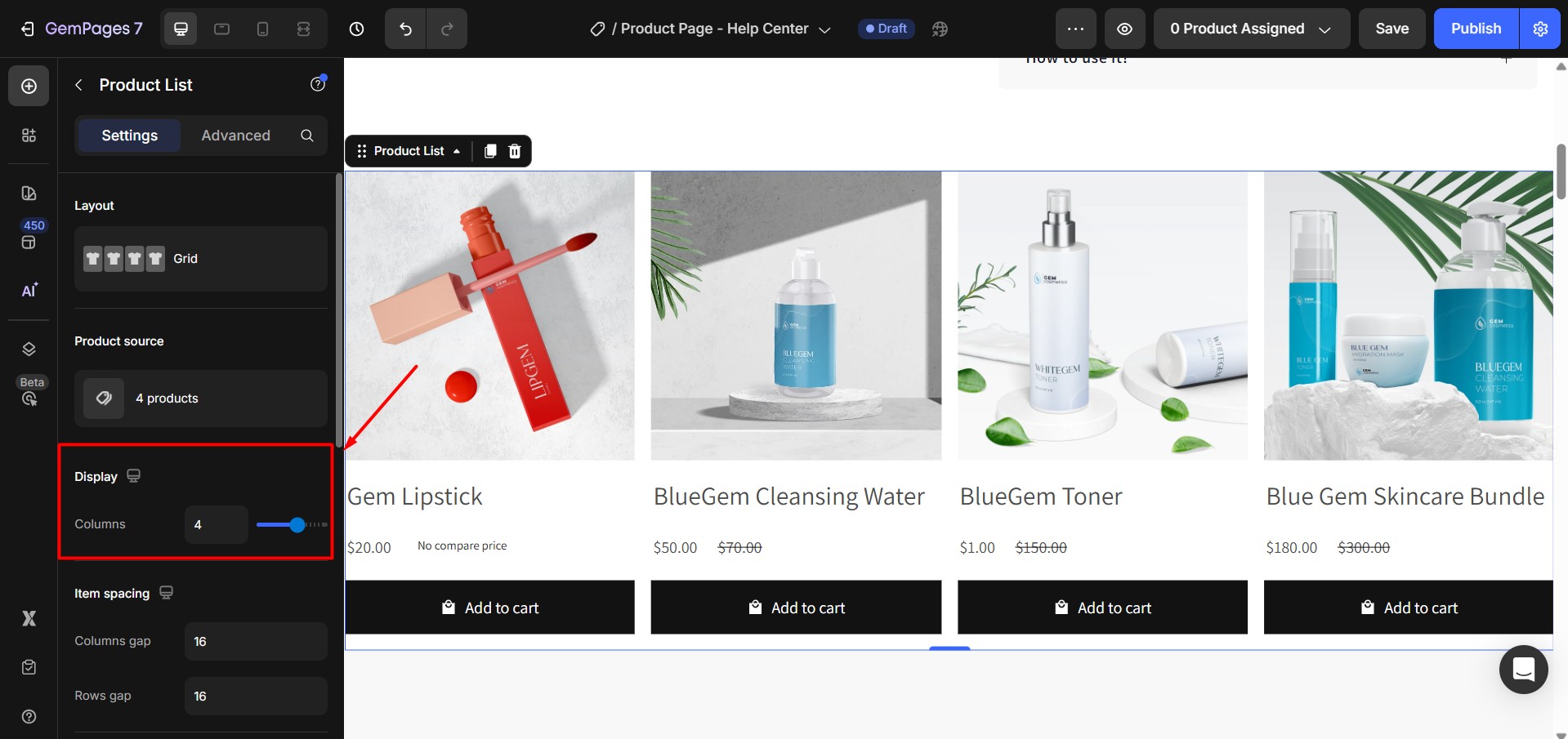Switch to tablet device view
The width and height of the screenshot is (1568, 739).
pyautogui.click(x=221, y=29)
